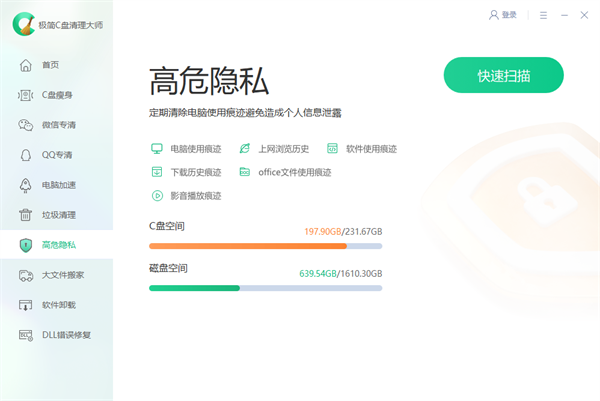Click the 大文件搬家 truck icon
The width and height of the screenshot is (600, 401).
(25, 275)
